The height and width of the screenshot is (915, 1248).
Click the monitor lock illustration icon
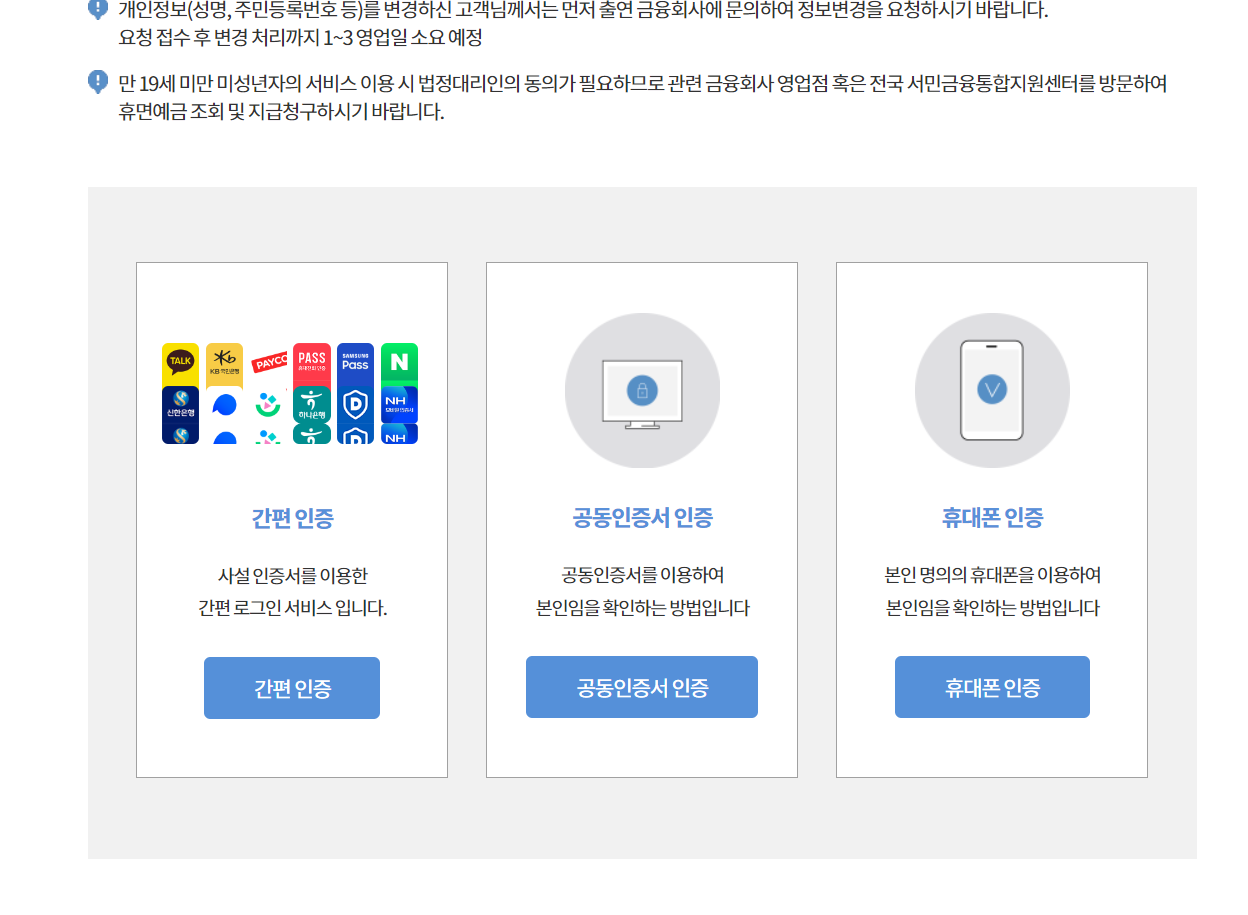pos(642,390)
